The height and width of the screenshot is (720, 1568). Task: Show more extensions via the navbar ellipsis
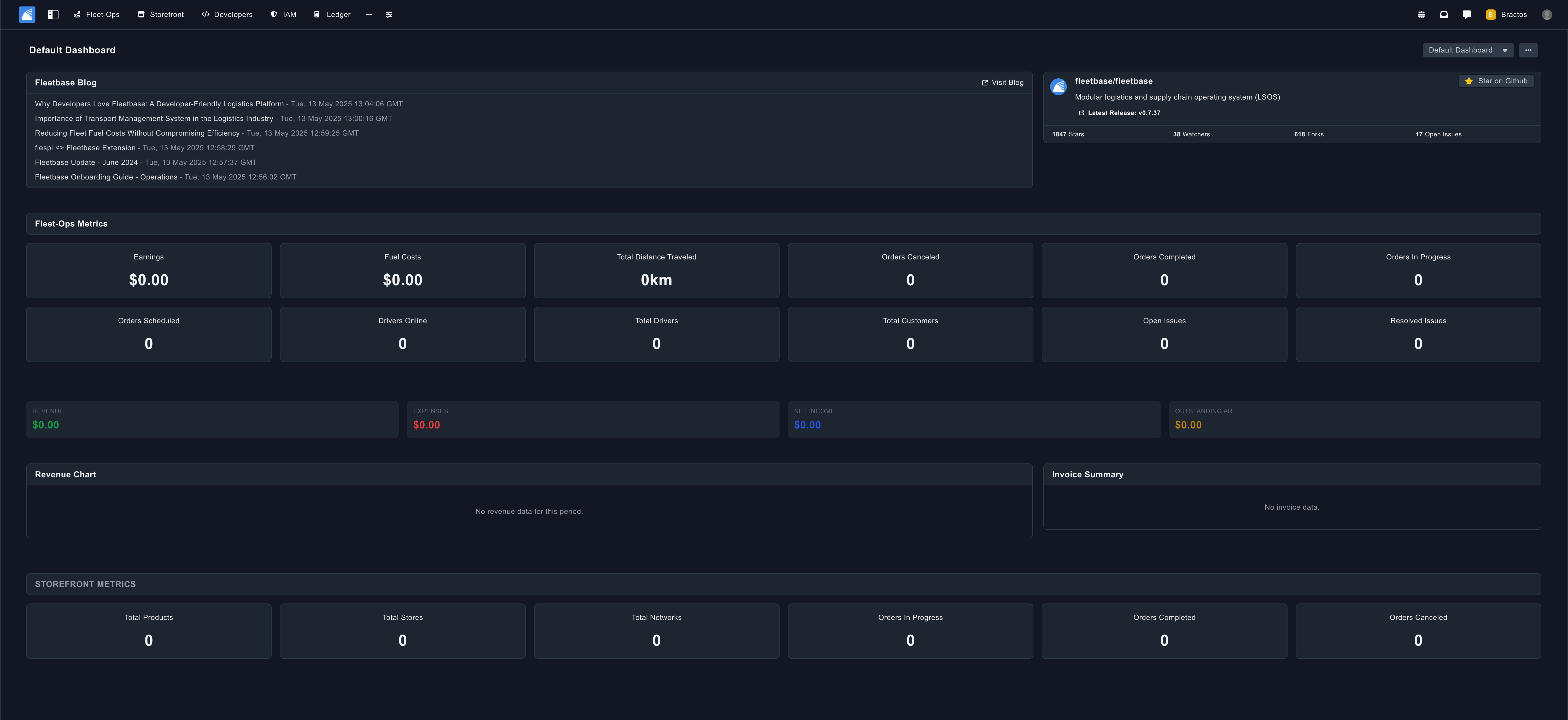coord(369,15)
